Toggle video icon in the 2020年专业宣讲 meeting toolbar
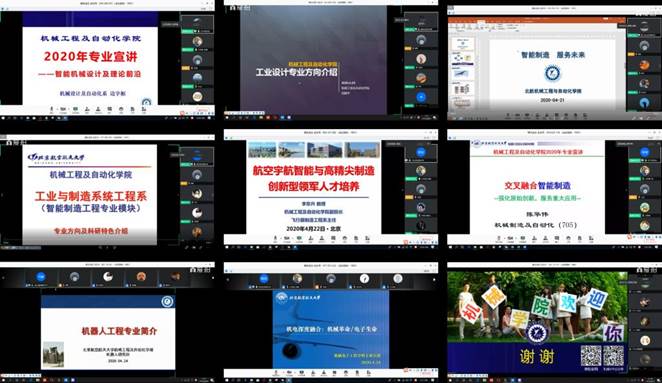Screen dimensions: 662x383 (x=63, y=109)
